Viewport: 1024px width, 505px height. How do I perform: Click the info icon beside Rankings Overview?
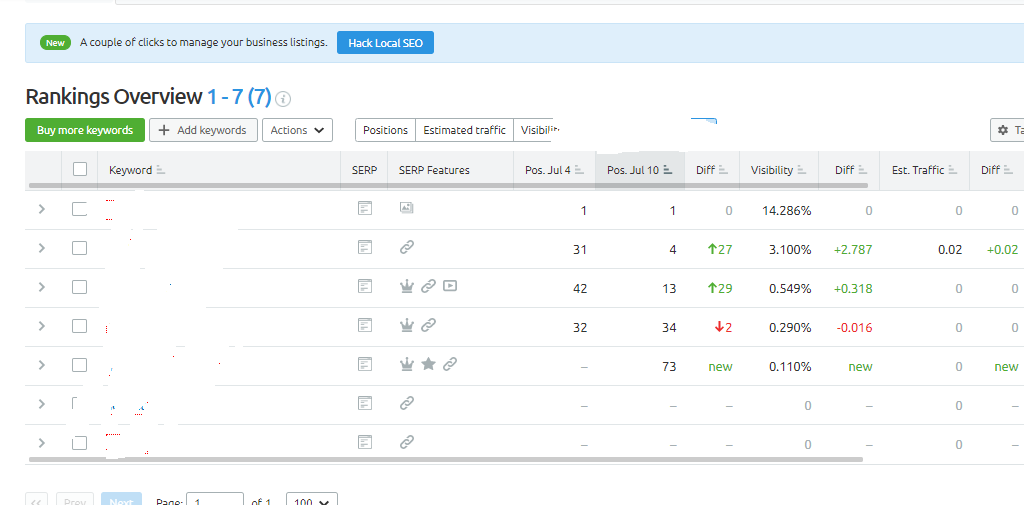pyautogui.click(x=283, y=99)
